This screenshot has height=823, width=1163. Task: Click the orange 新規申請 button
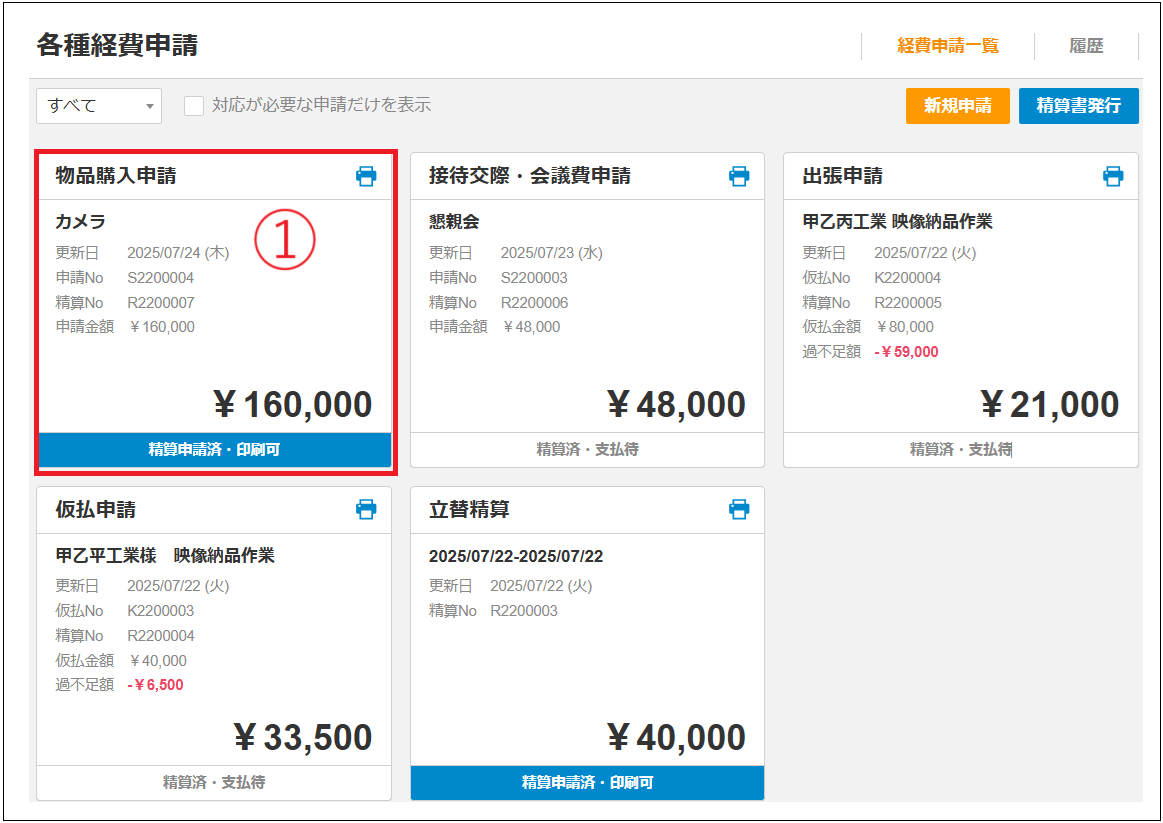pyautogui.click(x=957, y=106)
